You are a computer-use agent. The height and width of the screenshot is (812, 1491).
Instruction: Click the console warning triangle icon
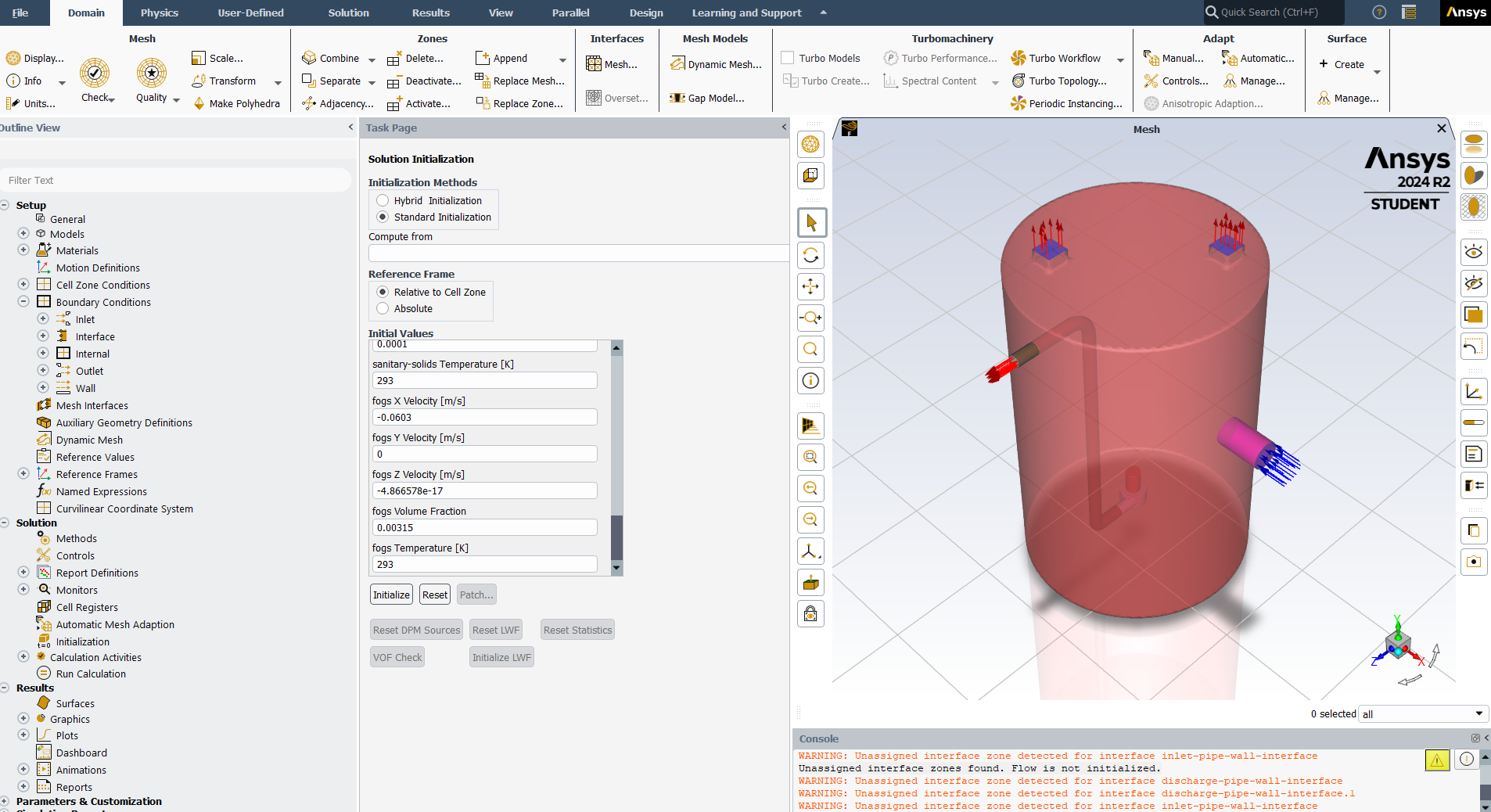1437,760
